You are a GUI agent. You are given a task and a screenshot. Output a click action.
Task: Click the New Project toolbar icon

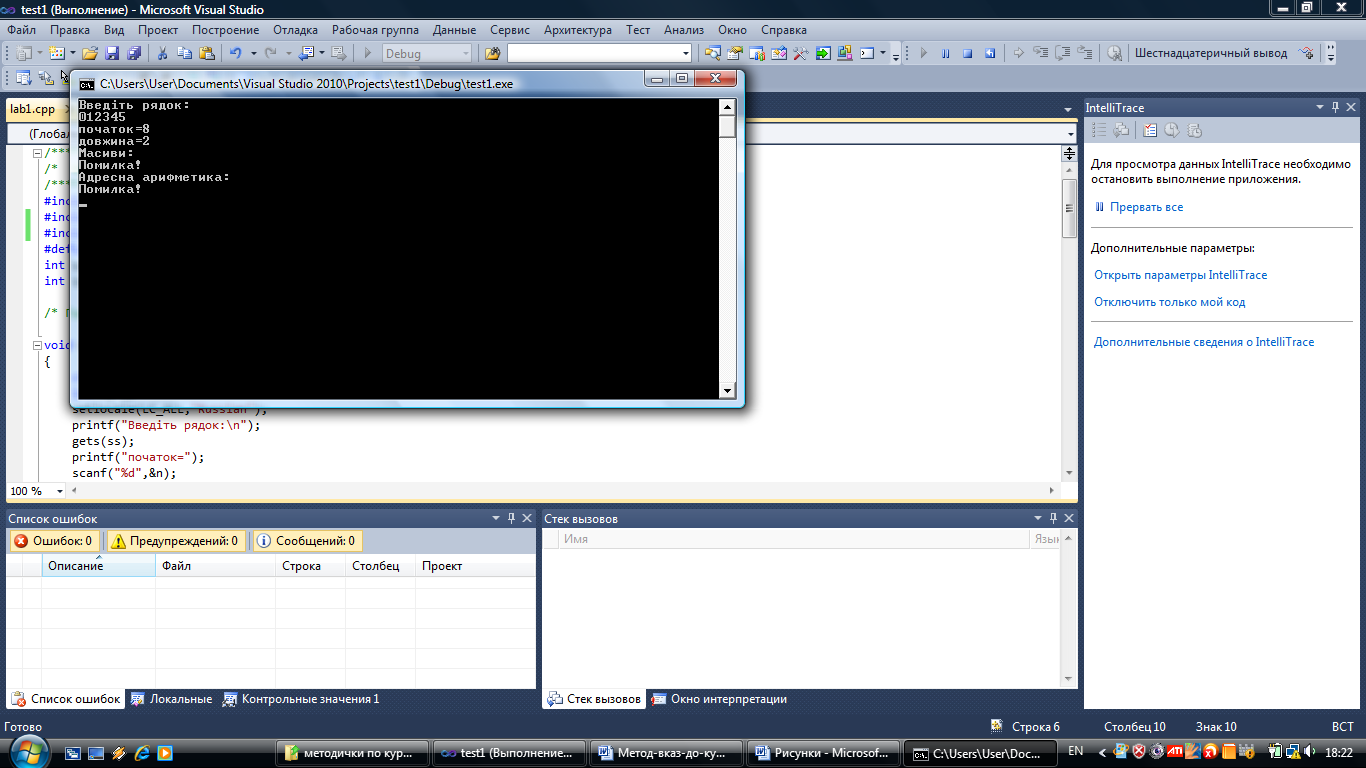[25, 53]
